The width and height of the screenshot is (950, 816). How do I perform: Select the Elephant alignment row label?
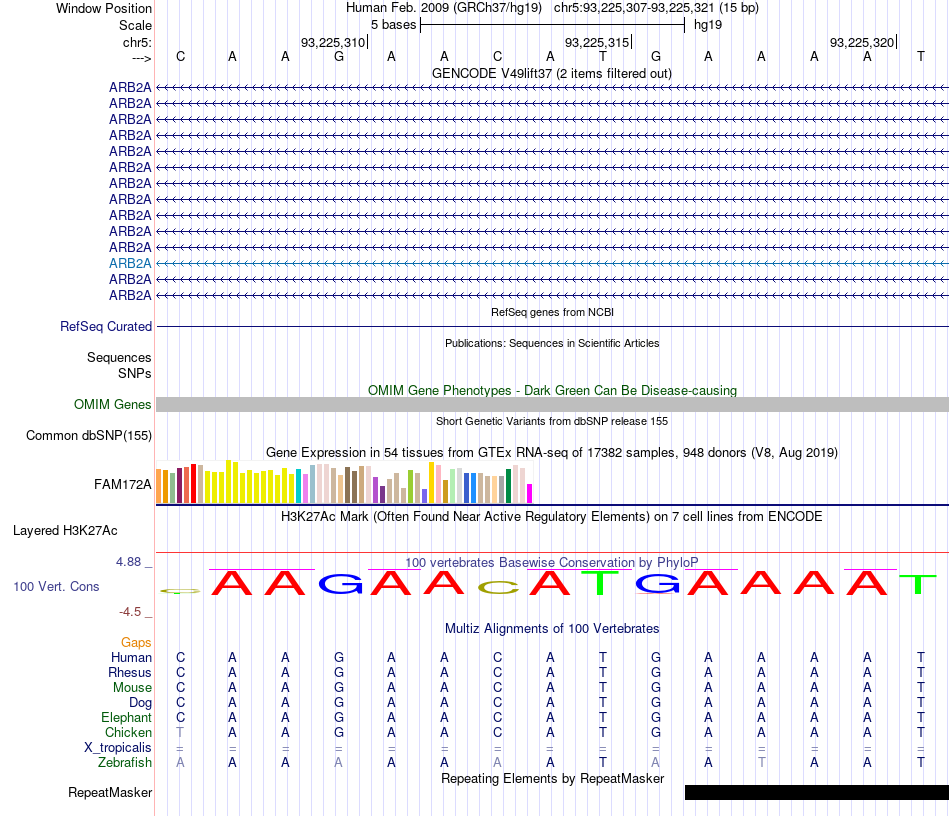[x=127, y=717]
